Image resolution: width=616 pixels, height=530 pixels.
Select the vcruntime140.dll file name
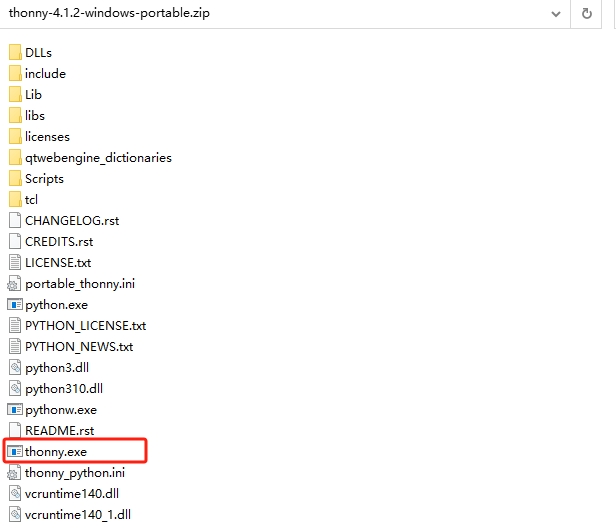click(72, 494)
